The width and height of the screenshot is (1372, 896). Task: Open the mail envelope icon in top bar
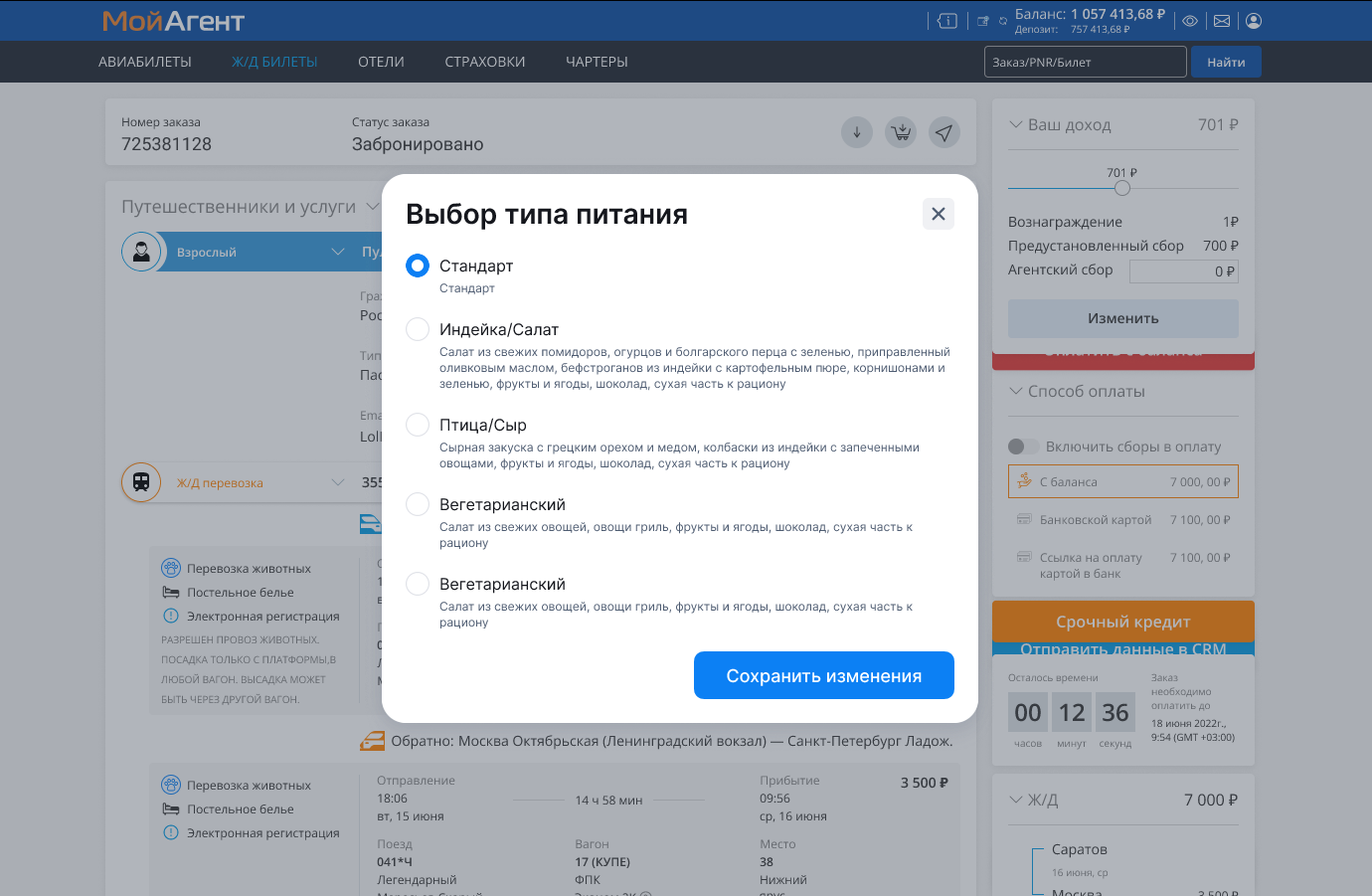click(x=1222, y=21)
